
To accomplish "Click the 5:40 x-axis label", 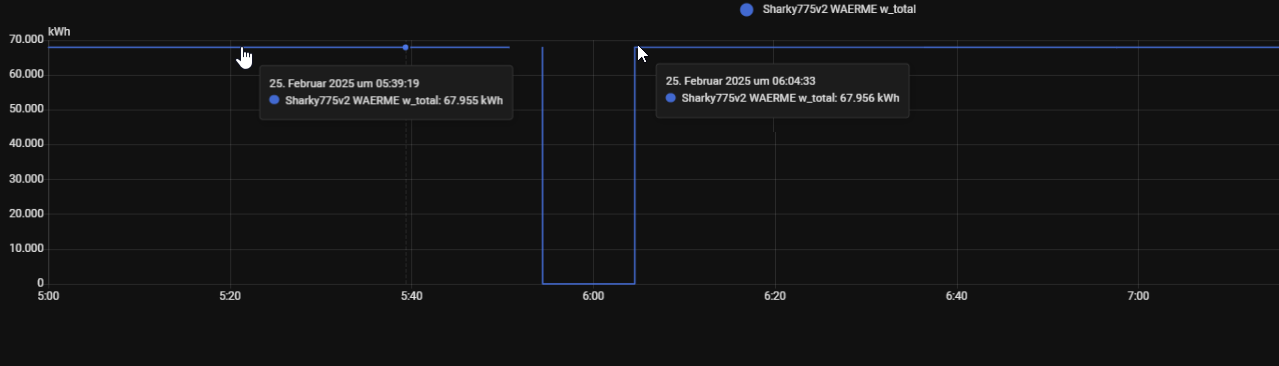I will click(411, 296).
